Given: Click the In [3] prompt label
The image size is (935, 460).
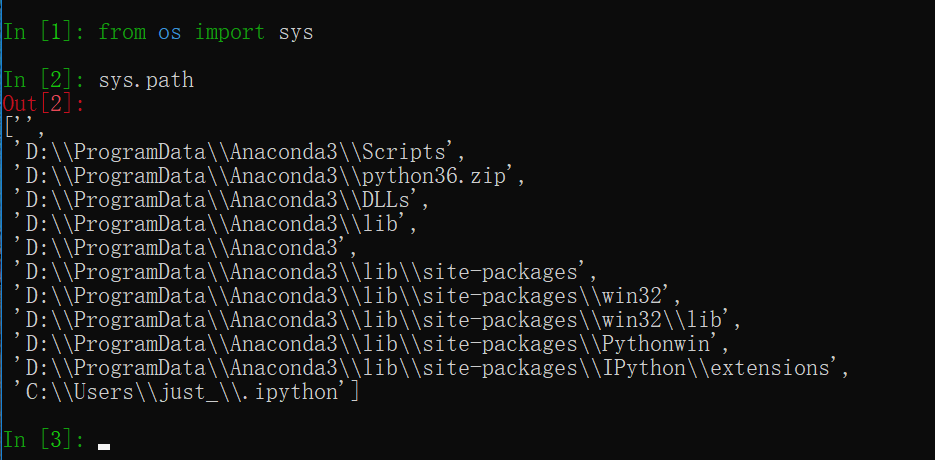Looking at the screenshot, I should (x=44, y=440).
